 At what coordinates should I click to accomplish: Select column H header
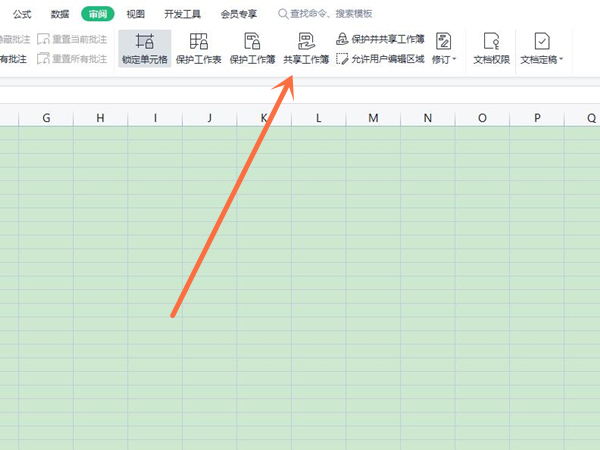tap(100, 118)
